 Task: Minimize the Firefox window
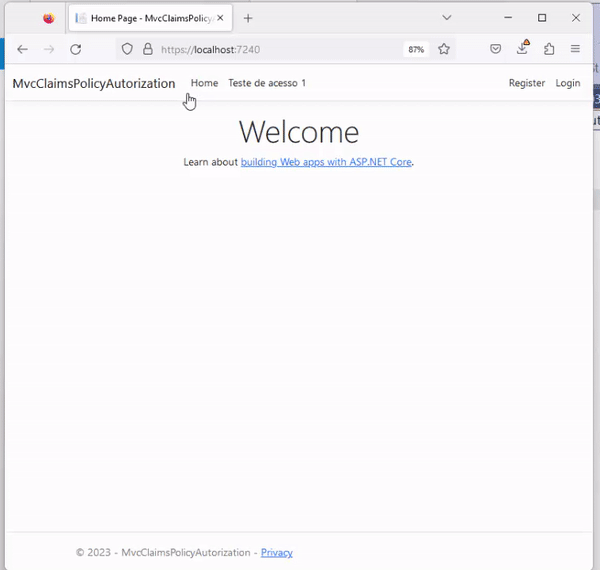click(508, 18)
